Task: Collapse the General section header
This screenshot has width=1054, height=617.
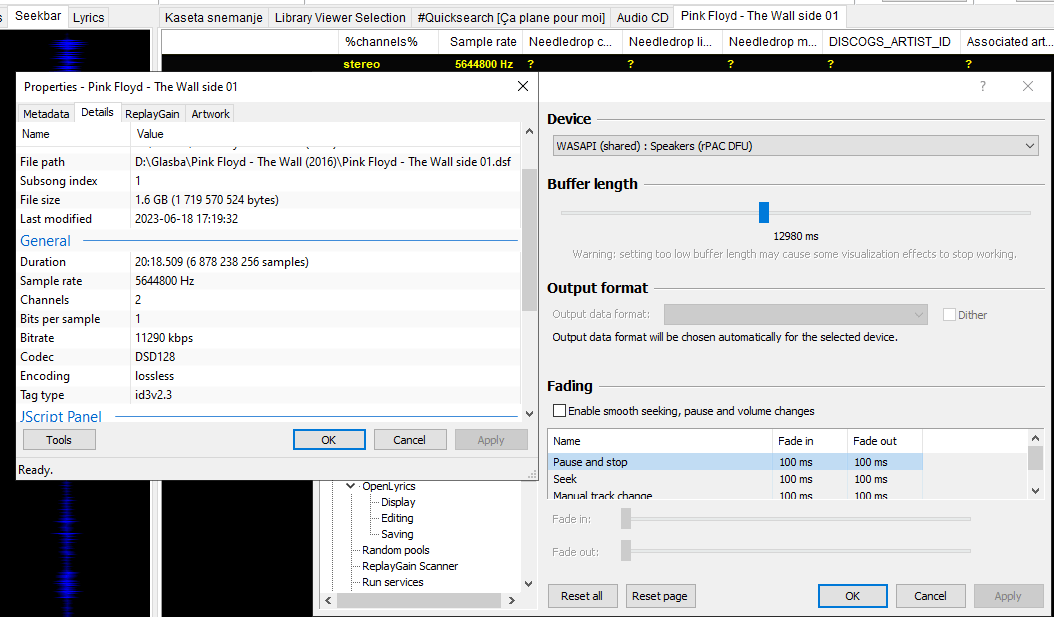Action: 45,241
